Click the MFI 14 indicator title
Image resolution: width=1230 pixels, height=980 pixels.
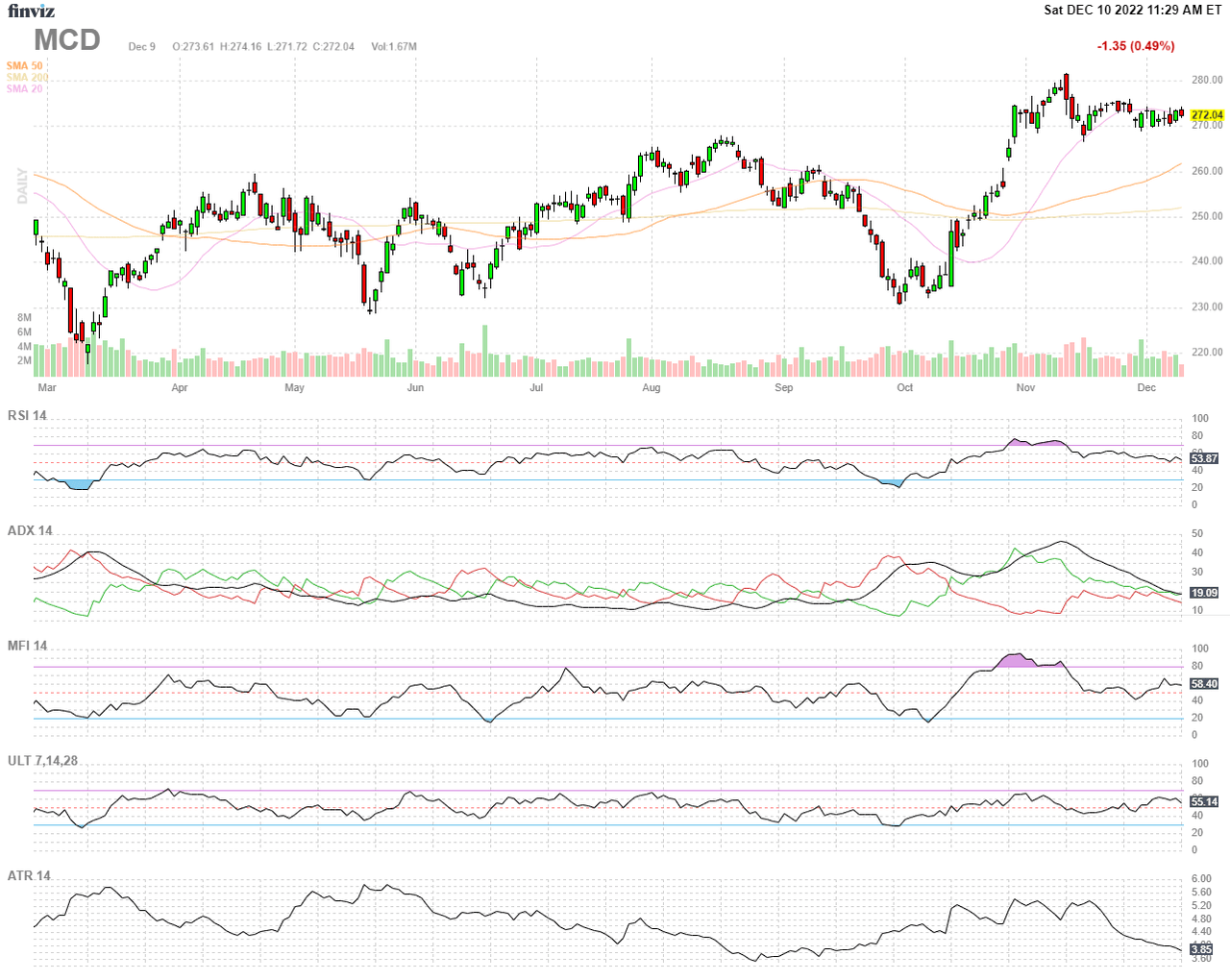pos(27,646)
